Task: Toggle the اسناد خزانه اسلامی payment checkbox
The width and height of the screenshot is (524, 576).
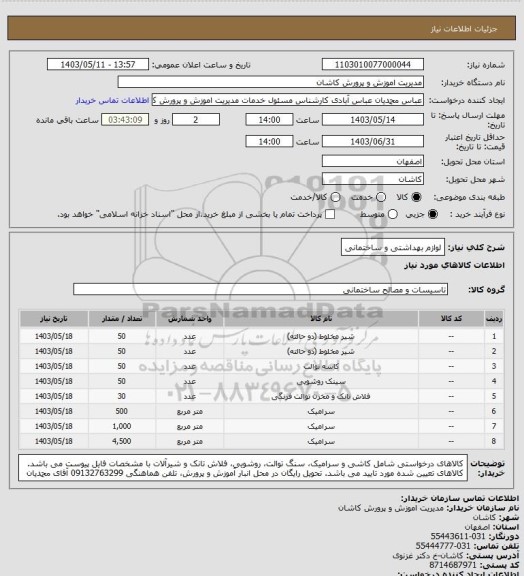Action: (x=330, y=214)
